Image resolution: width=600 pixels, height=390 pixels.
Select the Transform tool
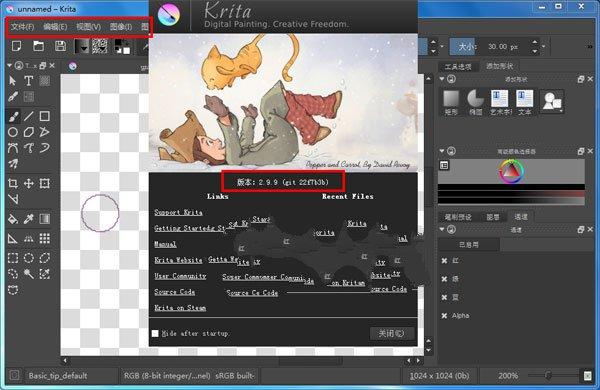coord(45,183)
